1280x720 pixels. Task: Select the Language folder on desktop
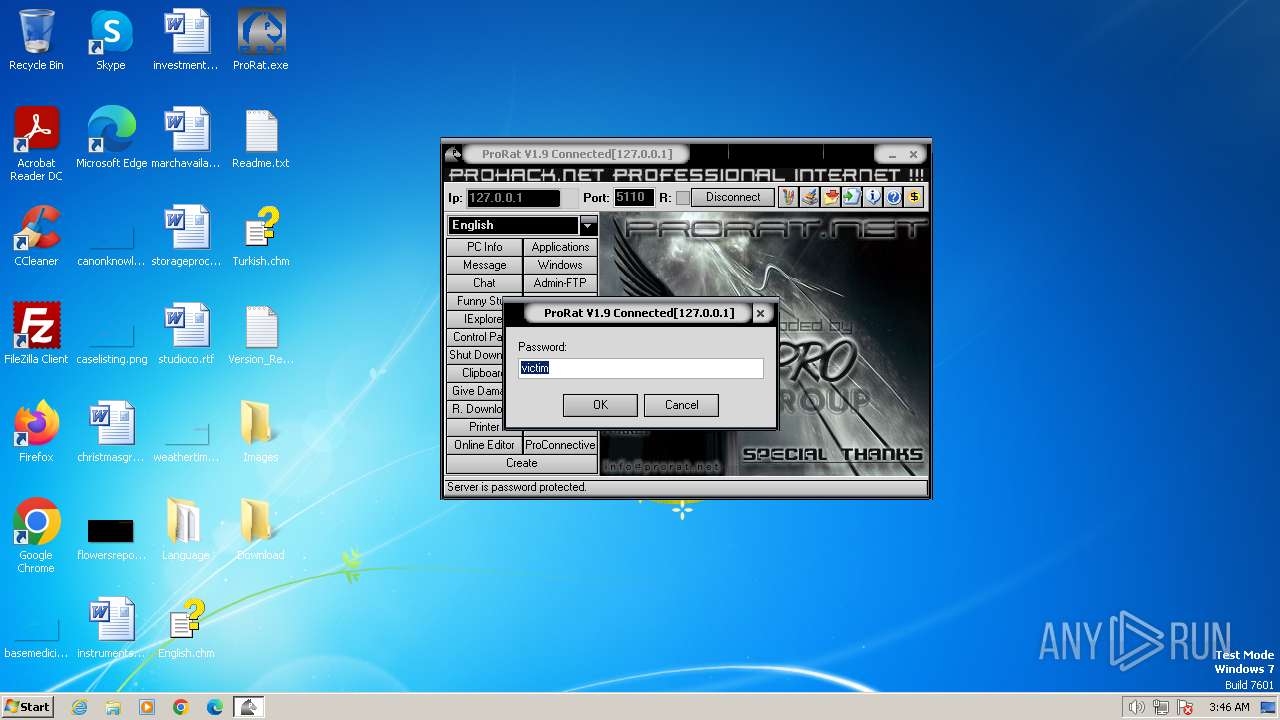pyautogui.click(x=186, y=531)
